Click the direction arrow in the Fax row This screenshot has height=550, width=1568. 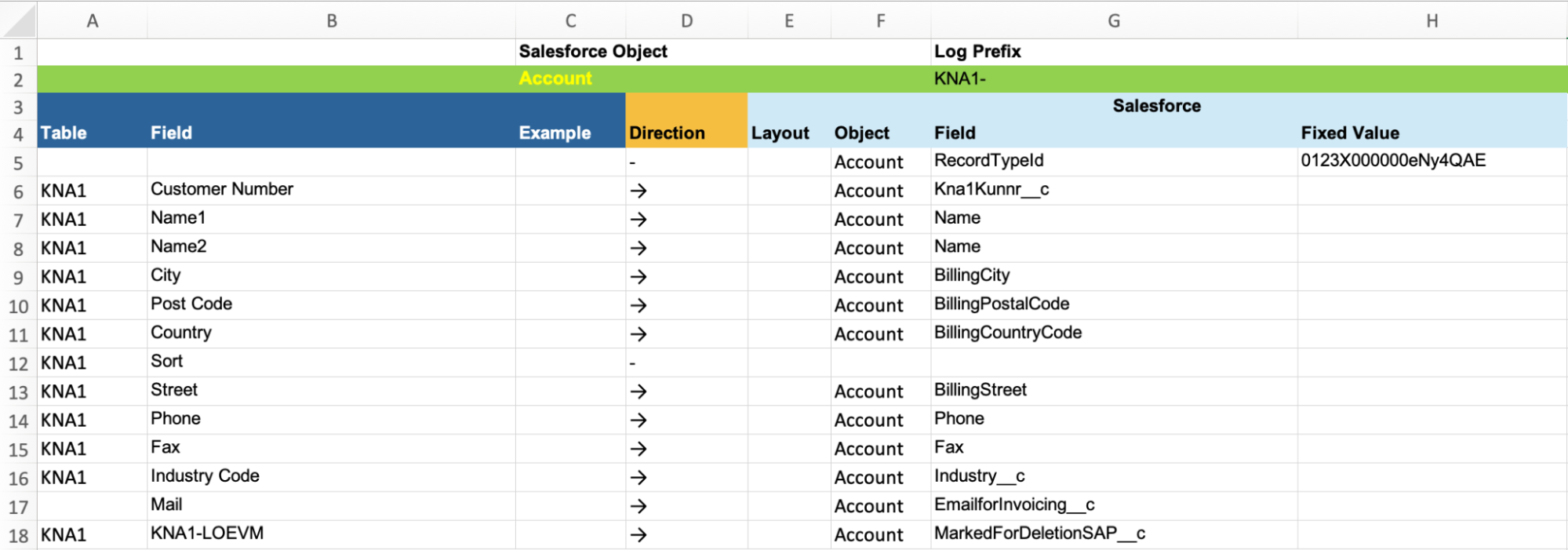pos(638,449)
